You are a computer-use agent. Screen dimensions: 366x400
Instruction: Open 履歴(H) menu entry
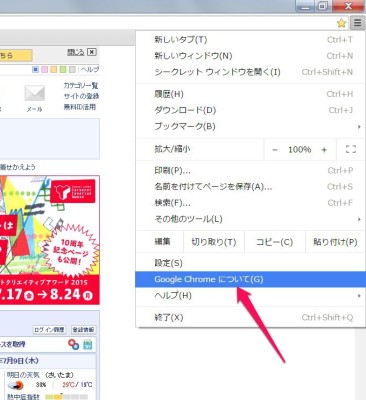250,94
